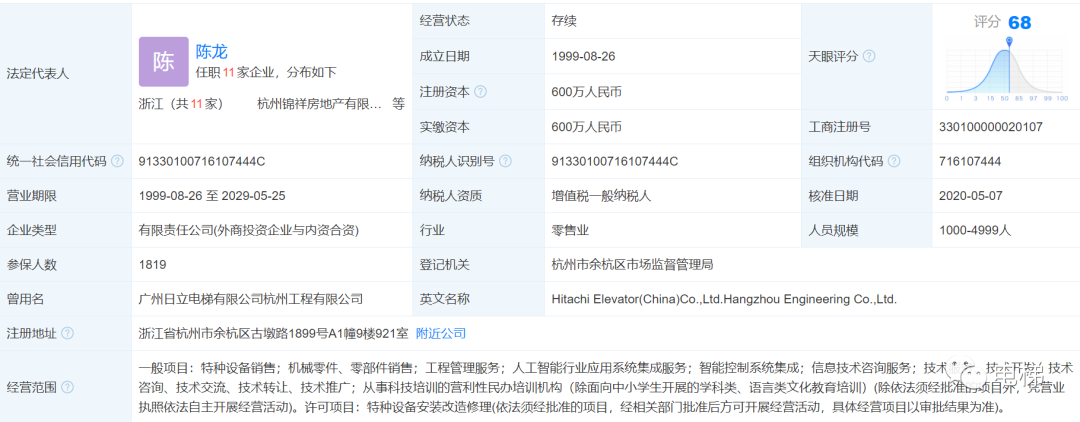Click the 经营范围 business scope paragraph
The image size is (1080, 422).
pyautogui.click(x=605, y=387)
